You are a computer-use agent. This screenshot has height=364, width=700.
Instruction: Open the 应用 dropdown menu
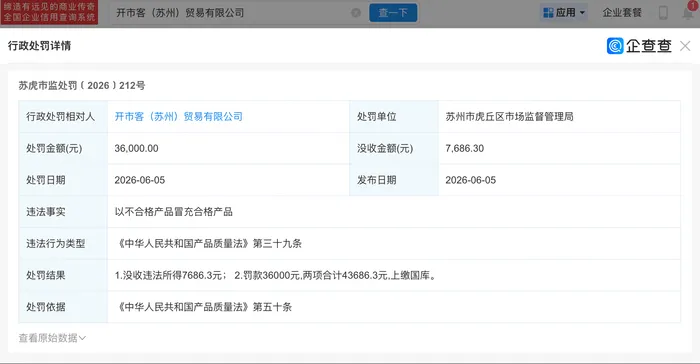[564, 13]
